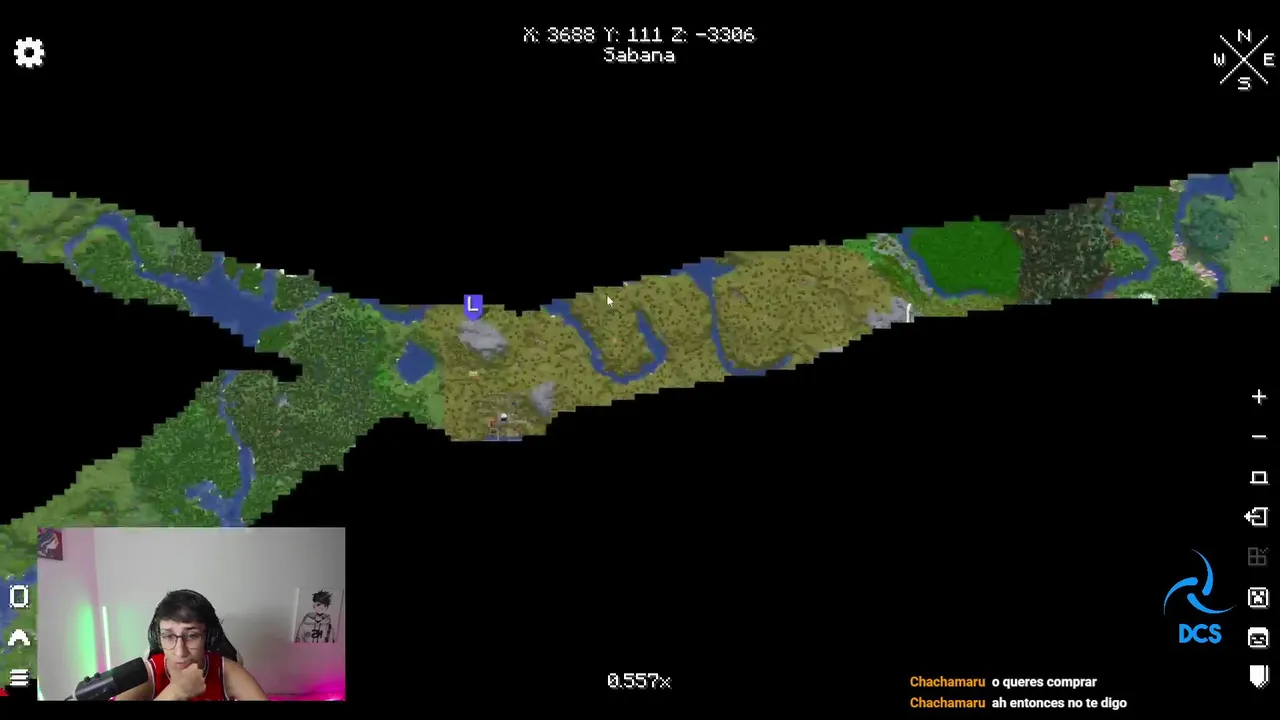Zoom out with the minus icon
The height and width of the screenshot is (720, 1280).
click(1258, 437)
